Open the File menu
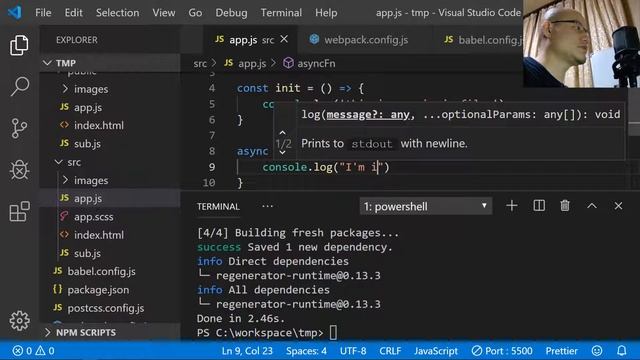This screenshot has height=360, width=640. [43, 13]
